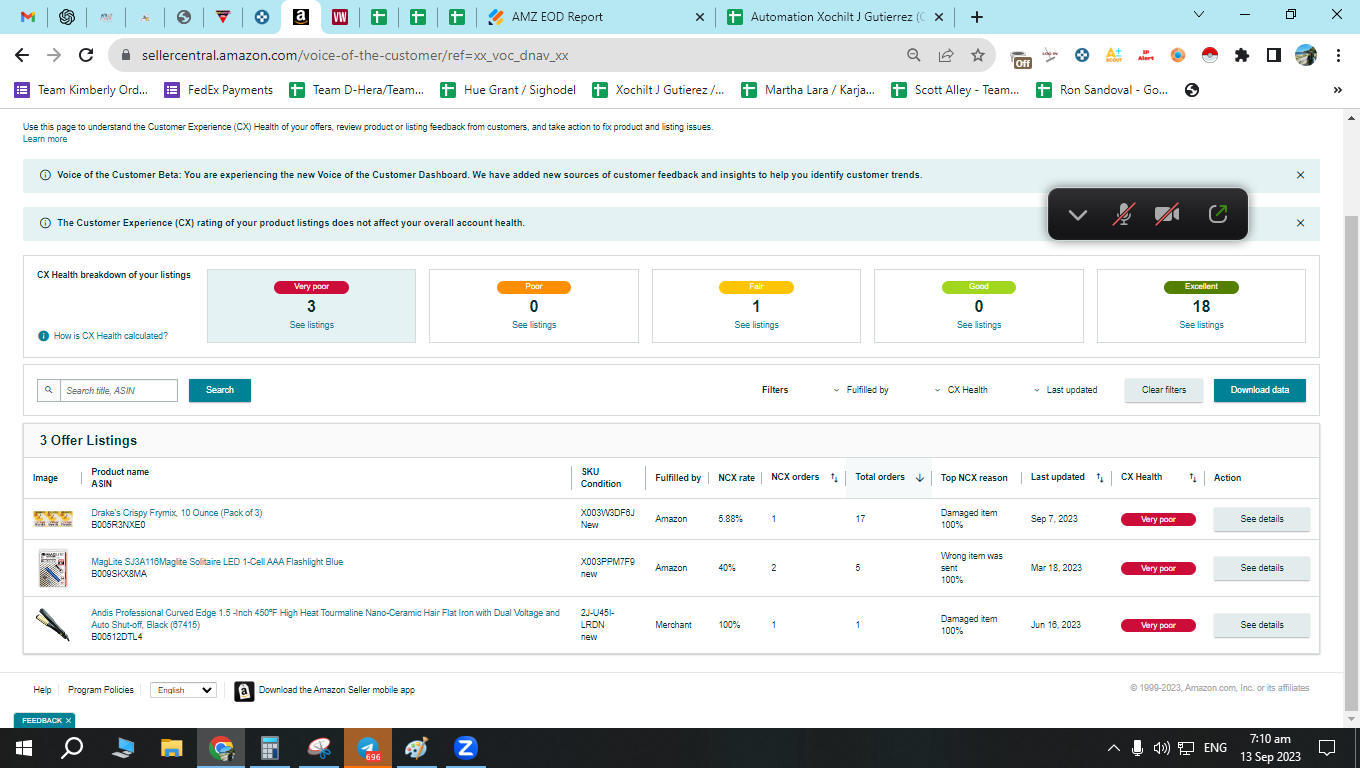Open the Chrome three-dot menu

click(1338, 55)
